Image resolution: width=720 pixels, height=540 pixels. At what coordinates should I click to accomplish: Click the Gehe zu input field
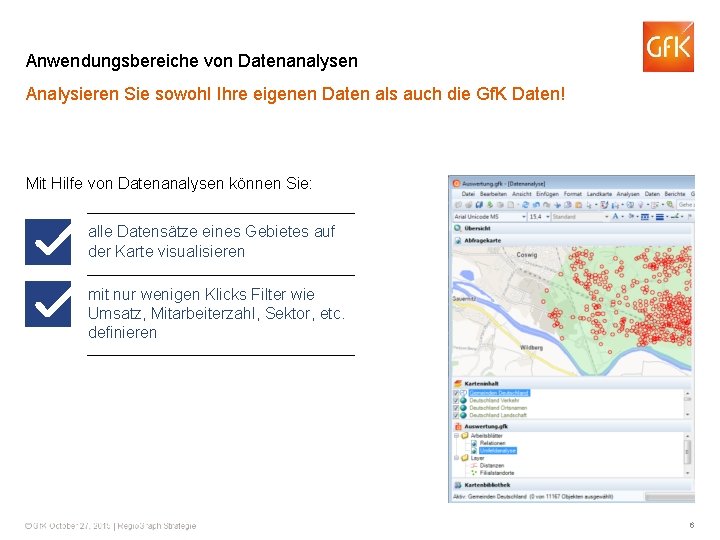686,205
